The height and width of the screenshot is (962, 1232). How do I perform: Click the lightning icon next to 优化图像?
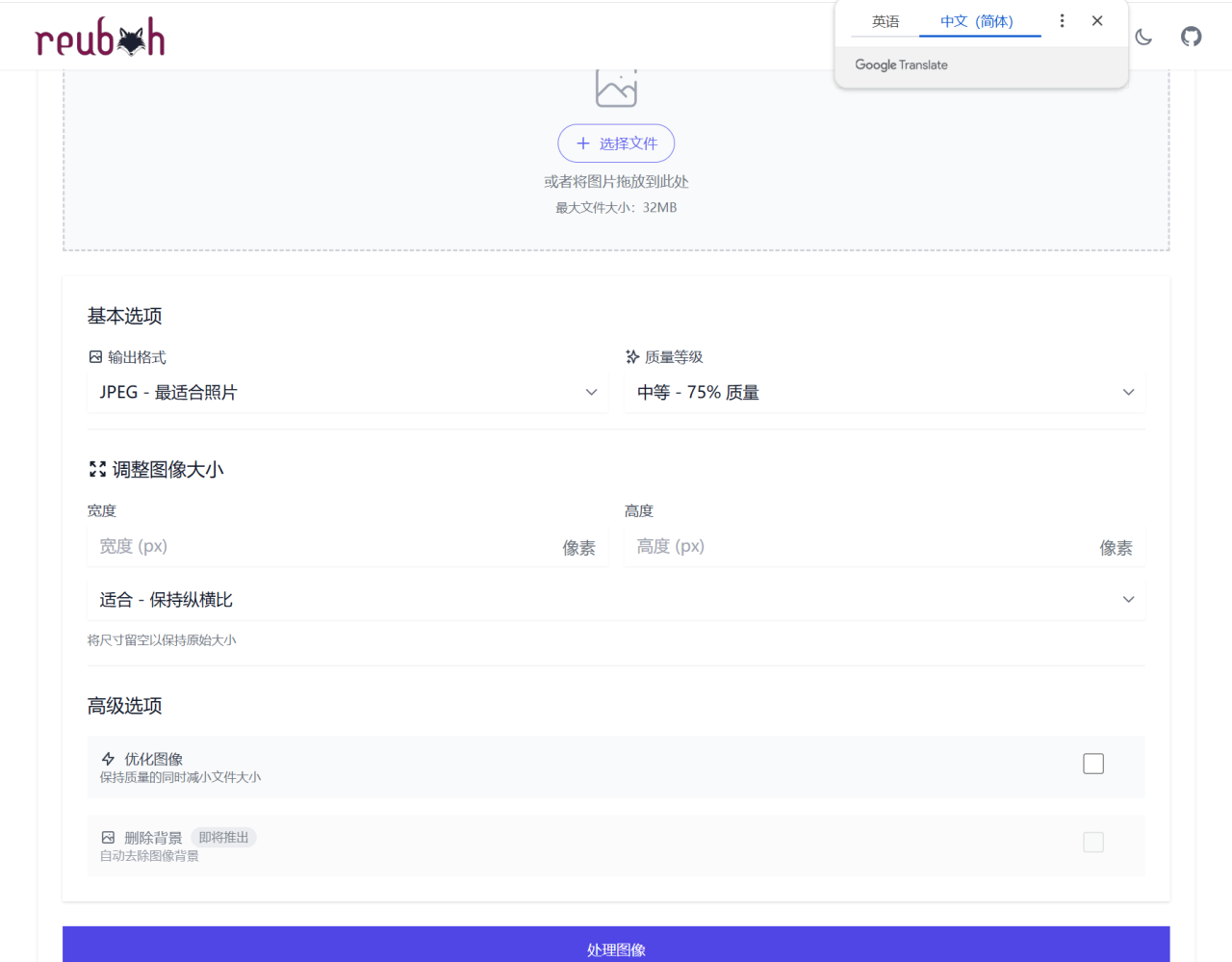coord(108,759)
